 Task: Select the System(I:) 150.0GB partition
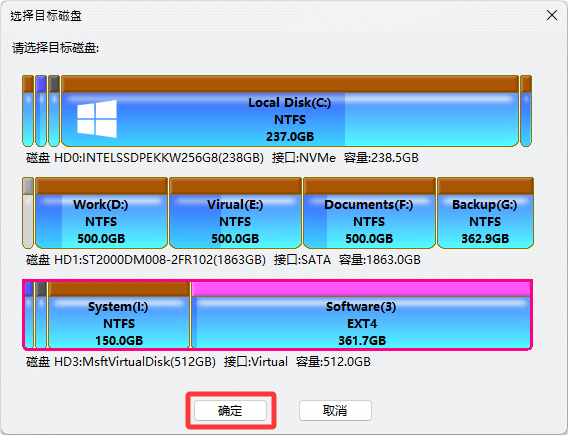119,315
